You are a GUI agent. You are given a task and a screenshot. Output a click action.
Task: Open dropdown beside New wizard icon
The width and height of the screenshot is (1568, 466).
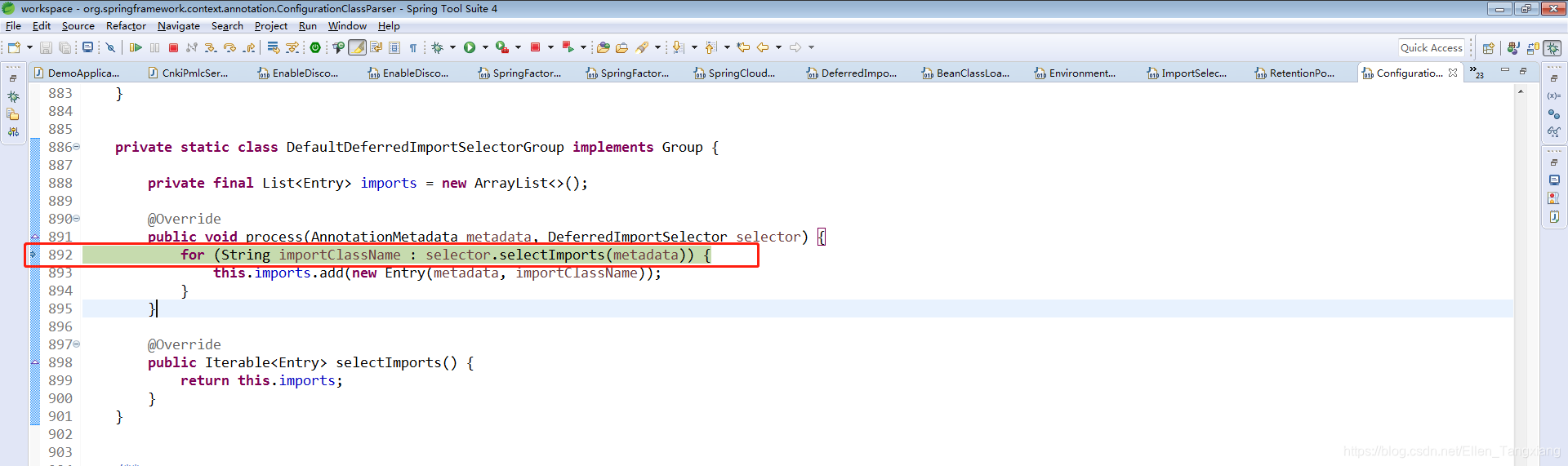point(29,47)
